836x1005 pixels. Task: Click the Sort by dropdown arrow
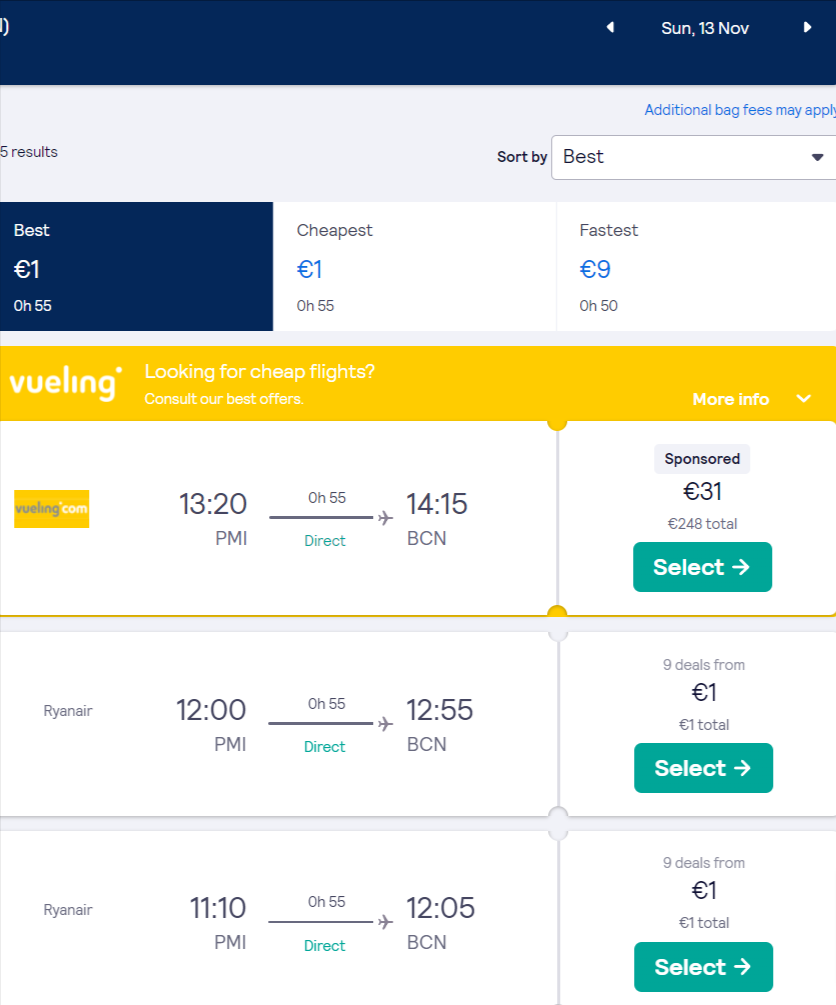[x=817, y=158]
